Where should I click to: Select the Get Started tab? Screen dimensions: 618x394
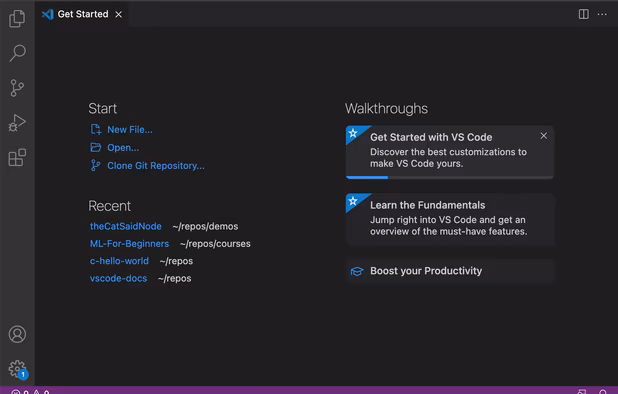tap(82, 14)
